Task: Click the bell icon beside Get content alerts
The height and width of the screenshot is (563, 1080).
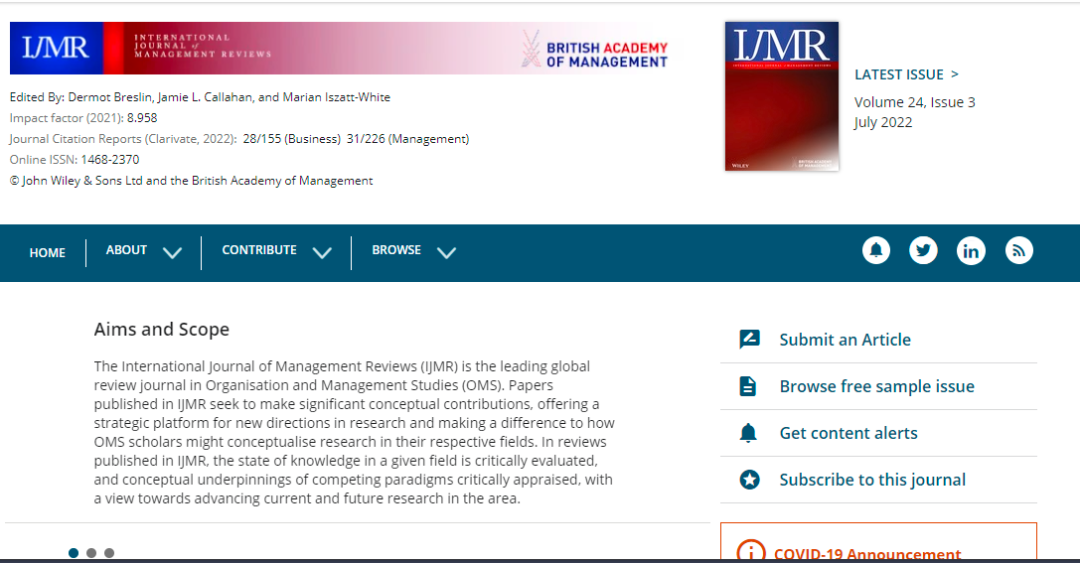Action: click(x=748, y=433)
